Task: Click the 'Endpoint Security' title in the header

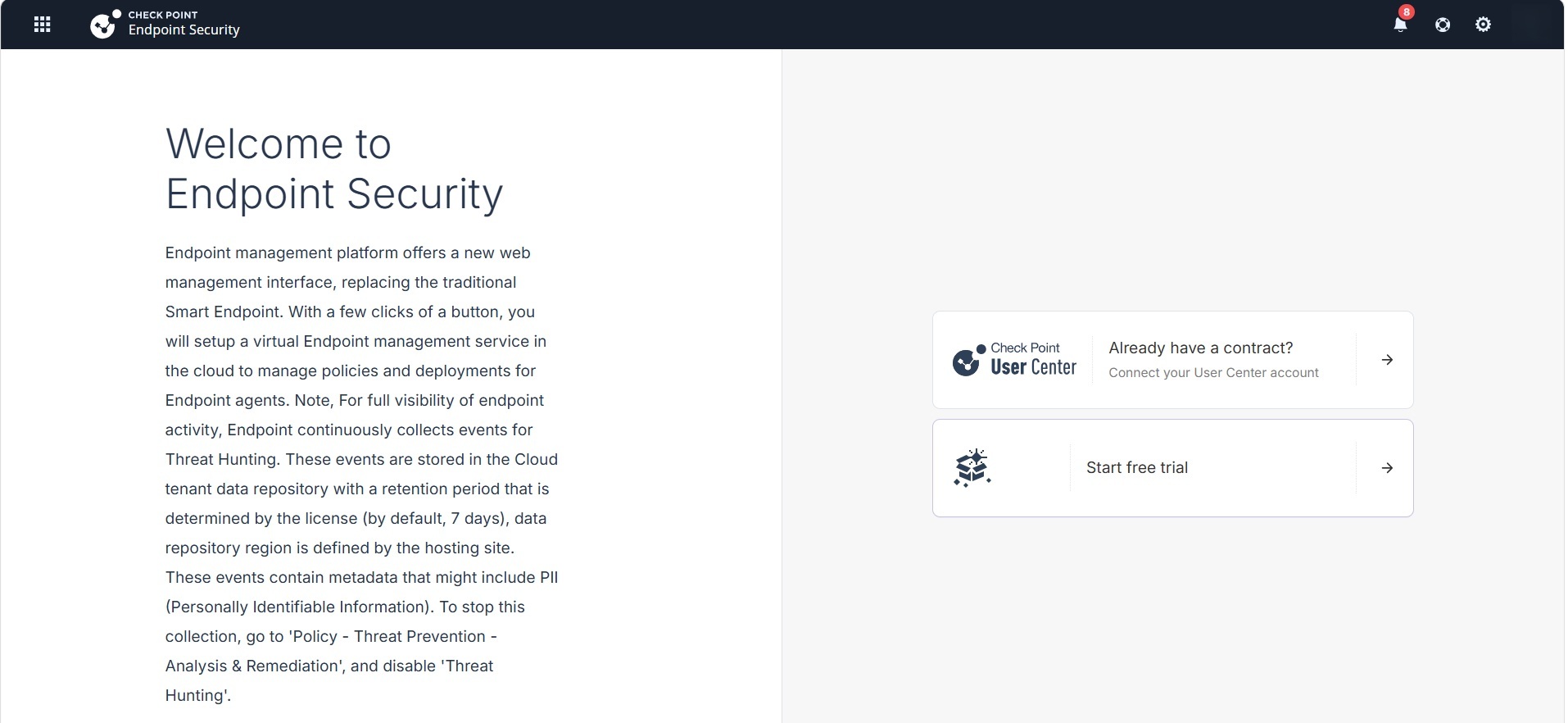Action: (x=184, y=30)
